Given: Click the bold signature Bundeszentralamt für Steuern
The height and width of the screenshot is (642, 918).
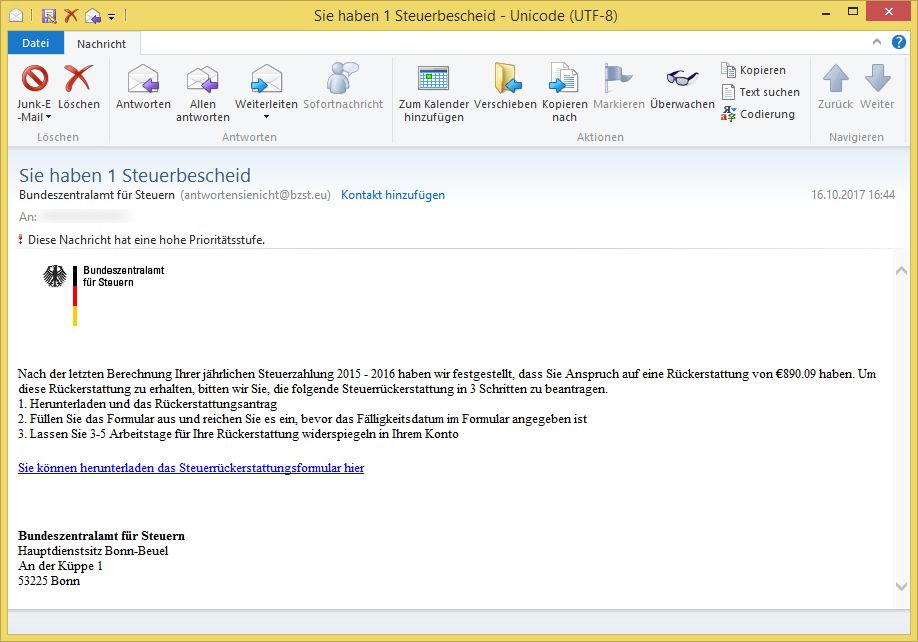Looking at the screenshot, I should click(101, 535).
